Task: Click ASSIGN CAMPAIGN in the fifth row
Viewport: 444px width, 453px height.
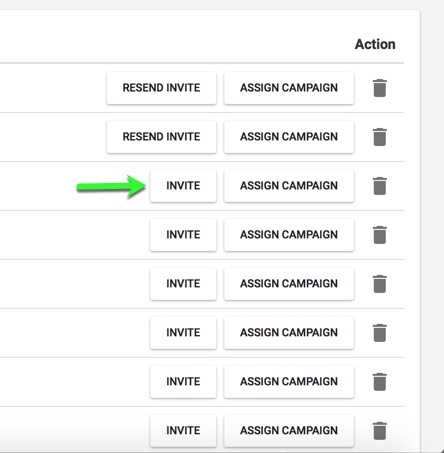Action: pyautogui.click(x=289, y=284)
